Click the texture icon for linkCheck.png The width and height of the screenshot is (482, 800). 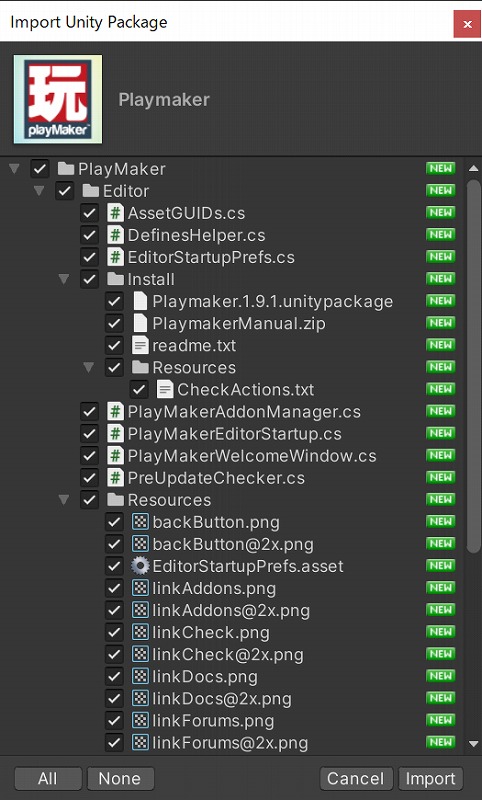pyautogui.click(x=140, y=632)
